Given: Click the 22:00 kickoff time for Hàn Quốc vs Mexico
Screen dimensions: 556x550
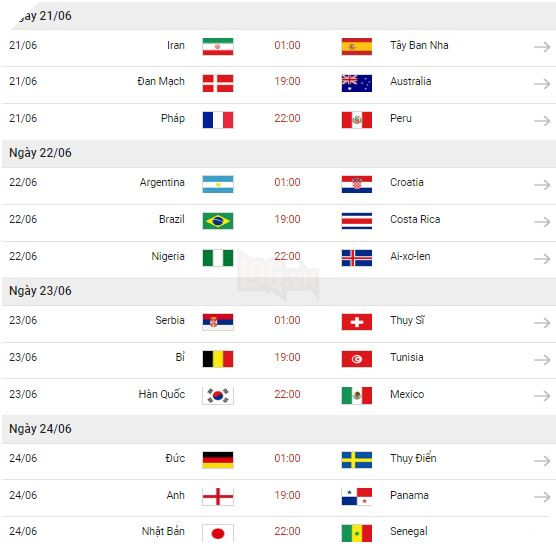Looking at the screenshot, I should (287, 394).
